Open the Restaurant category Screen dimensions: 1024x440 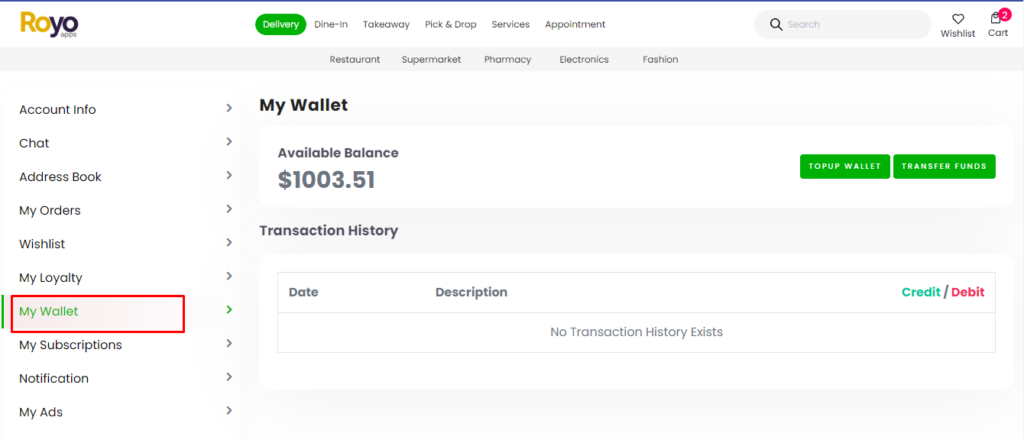355,59
